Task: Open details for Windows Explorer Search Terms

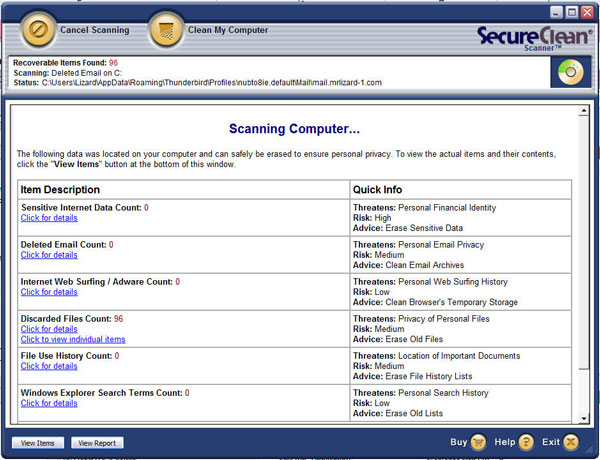Action: pos(49,403)
